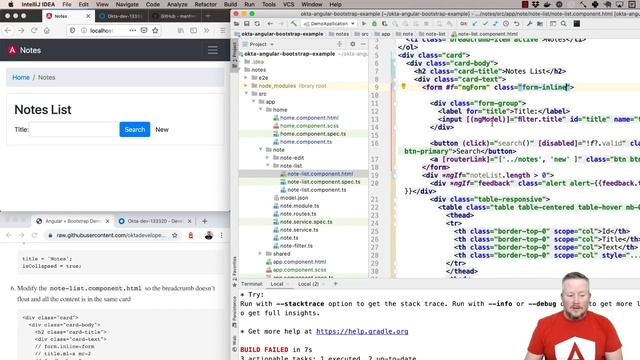The image size is (640, 360).
Task: Bookmark page with Firefox star icon
Action: click(x=155, y=31)
